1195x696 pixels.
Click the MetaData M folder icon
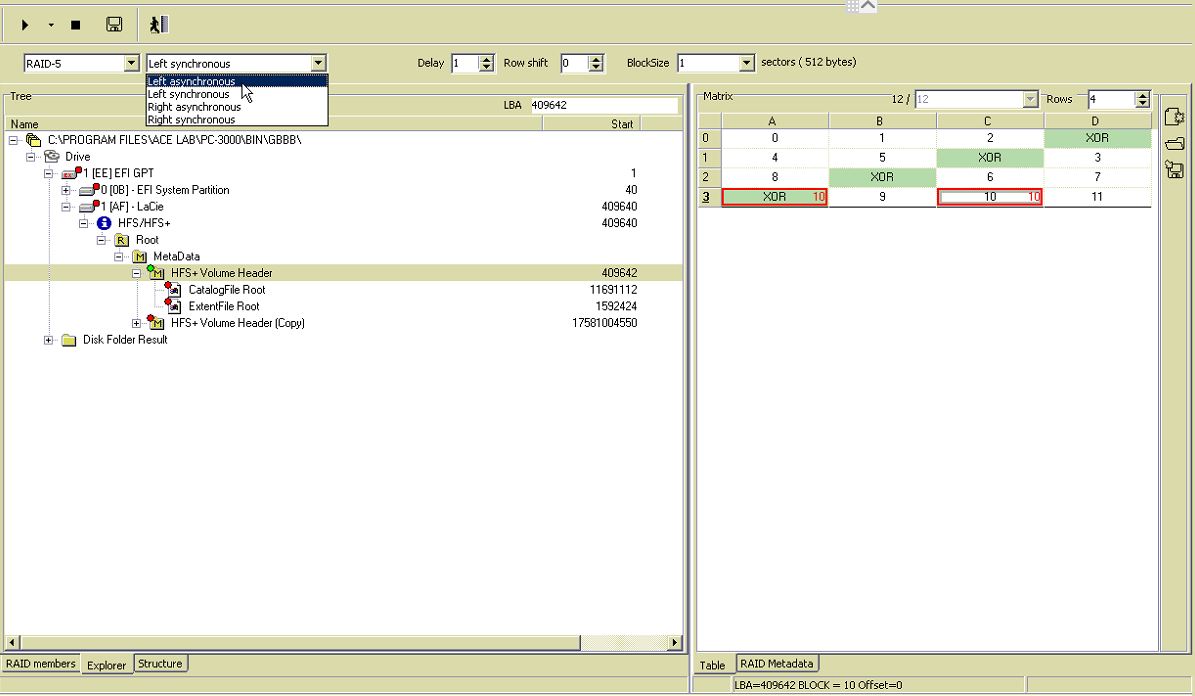coord(139,257)
